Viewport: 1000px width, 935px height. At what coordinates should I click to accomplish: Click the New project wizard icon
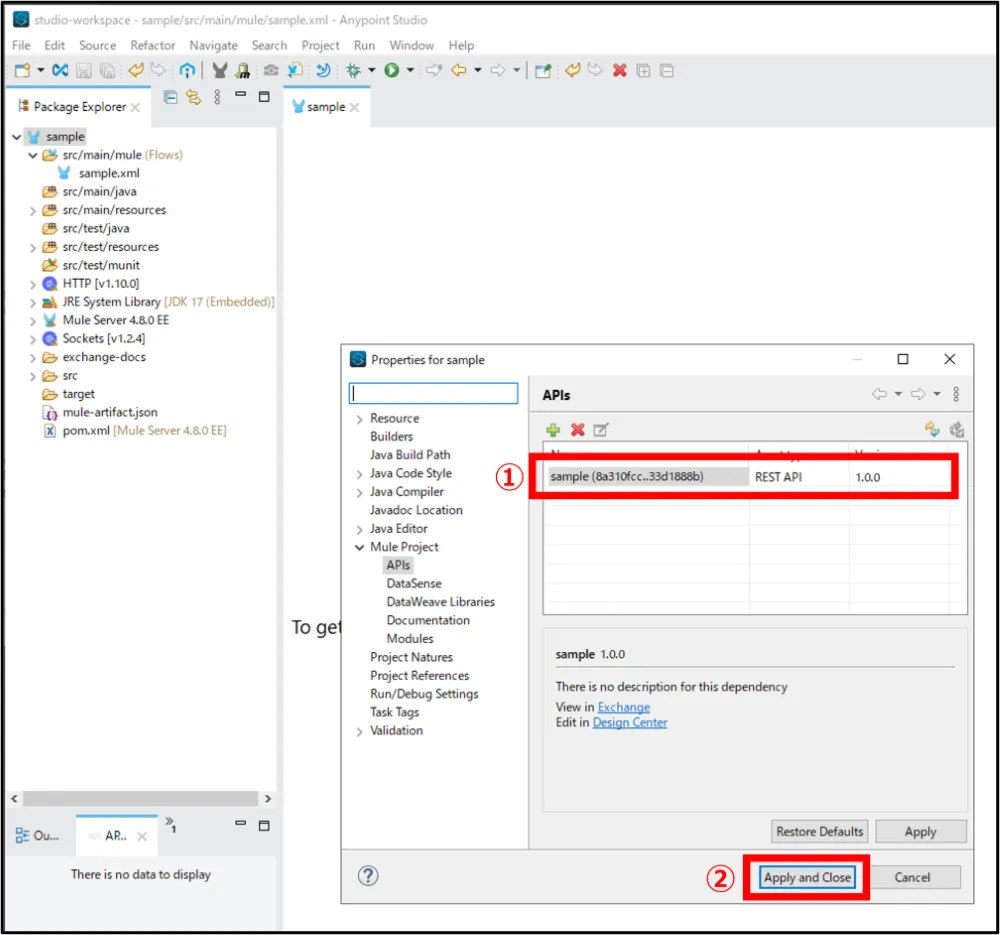[x=22, y=71]
